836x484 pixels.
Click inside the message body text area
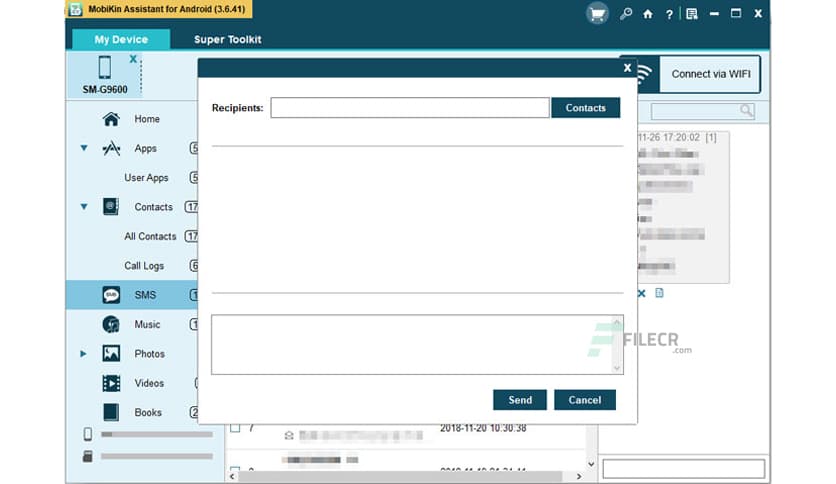(x=412, y=344)
